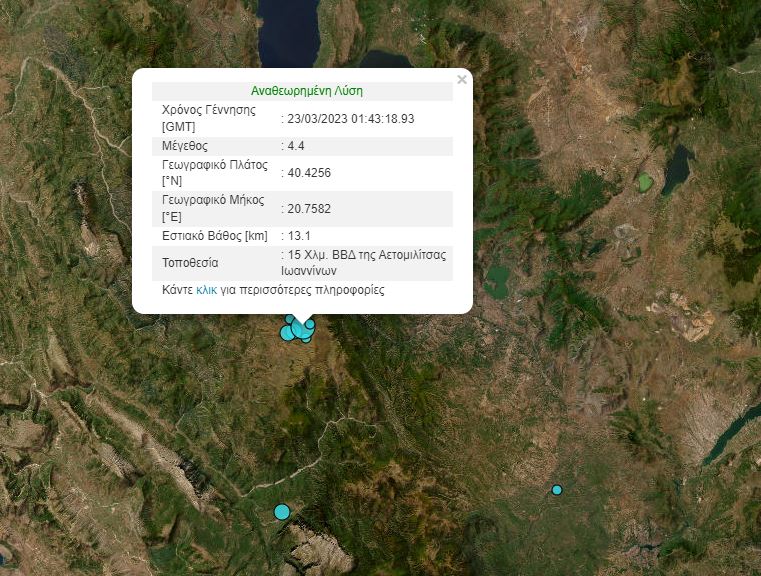The width and height of the screenshot is (761, 576).
Task: Click the 'Μέγεθος' label
Action: pos(185,146)
